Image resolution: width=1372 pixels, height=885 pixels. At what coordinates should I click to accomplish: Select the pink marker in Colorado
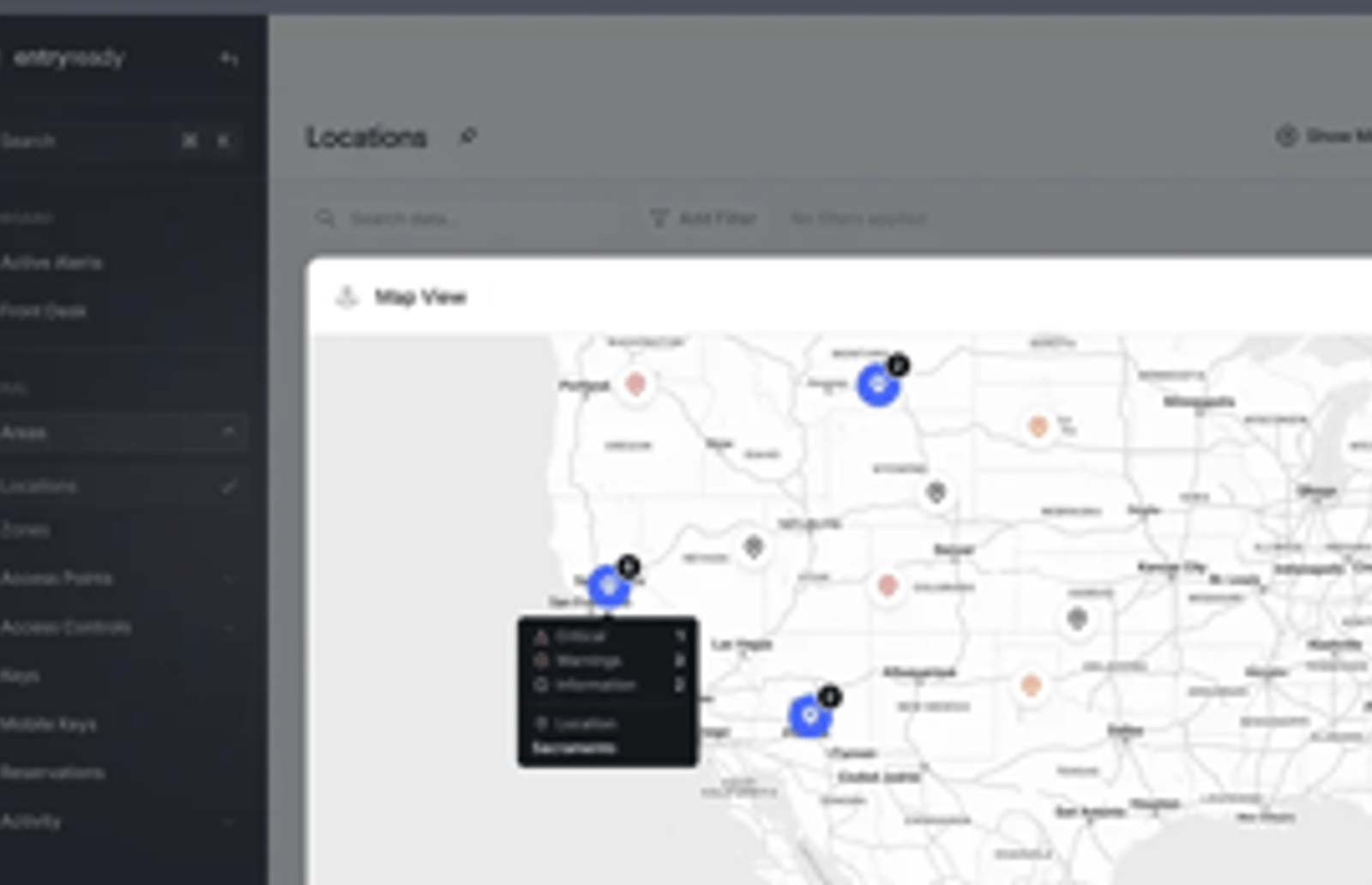tap(888, 587)
